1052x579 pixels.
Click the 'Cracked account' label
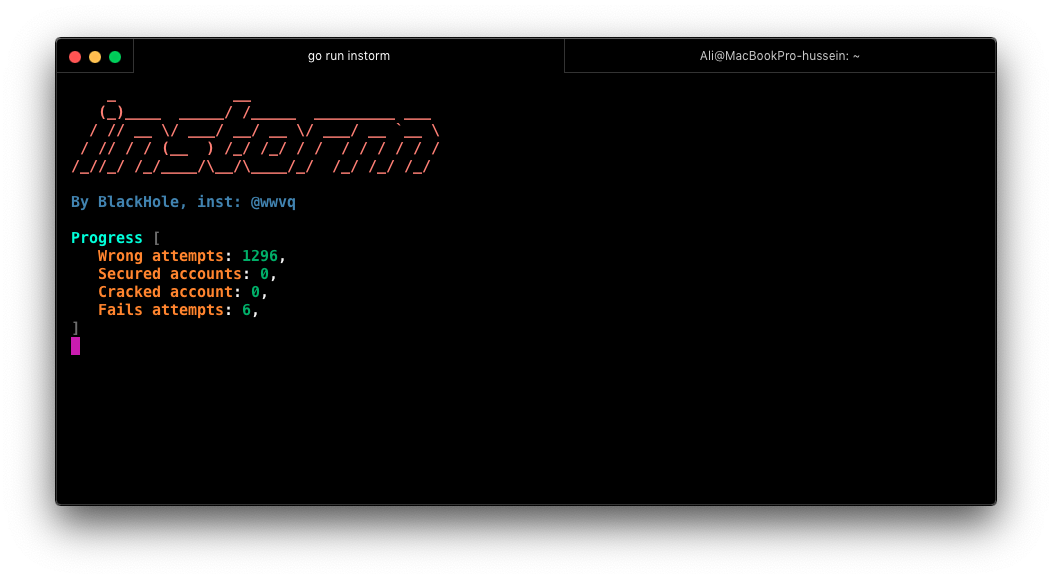(165, 292)
